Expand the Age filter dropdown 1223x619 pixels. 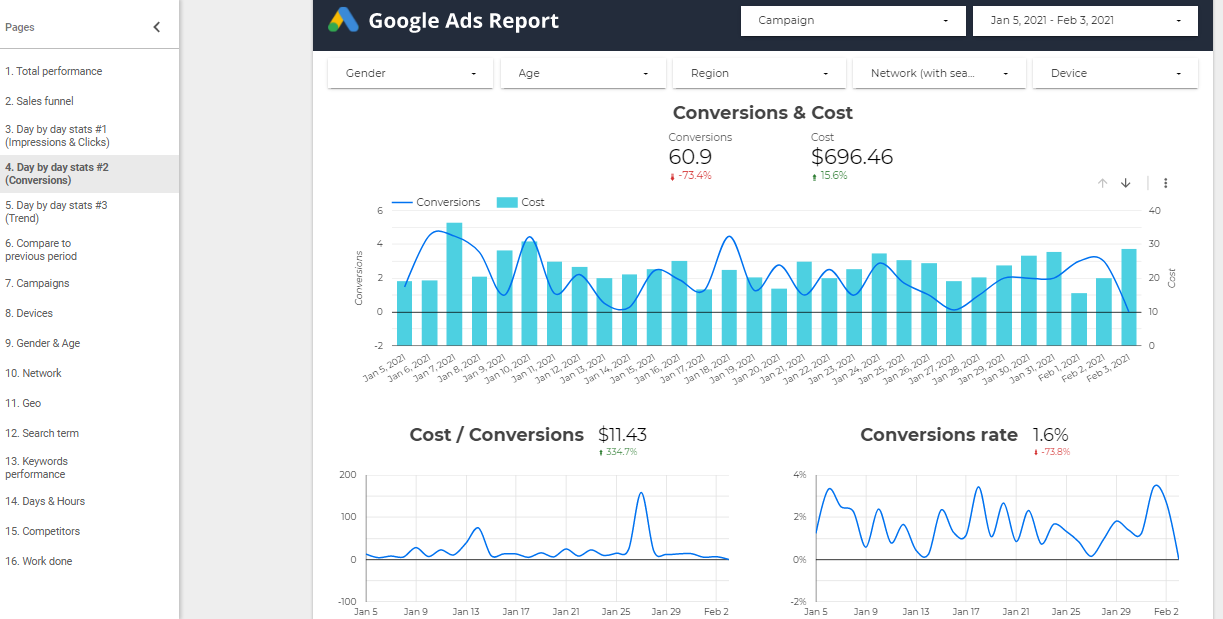(583, 73)
